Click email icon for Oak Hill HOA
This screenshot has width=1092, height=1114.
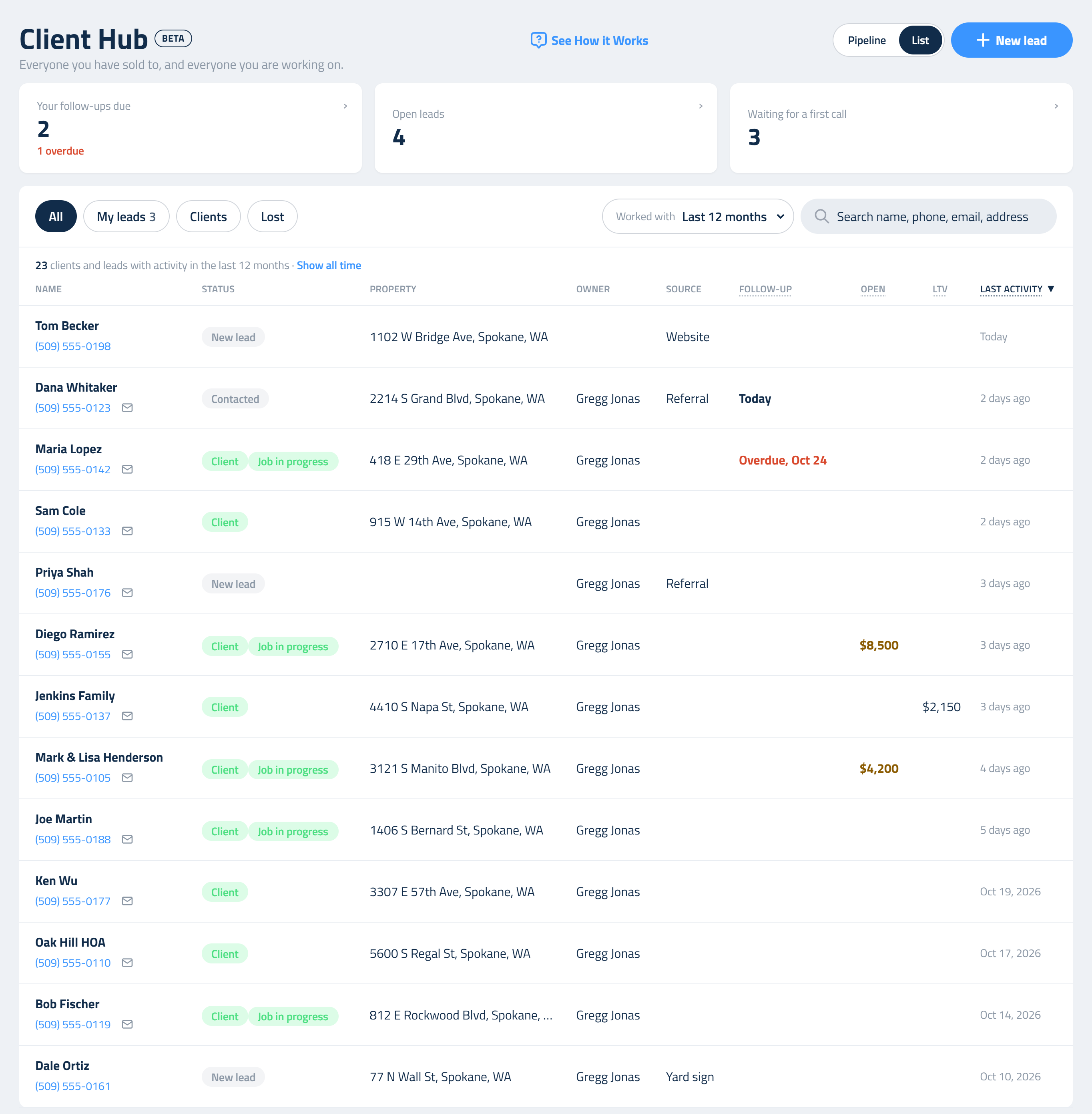(127, 963)
